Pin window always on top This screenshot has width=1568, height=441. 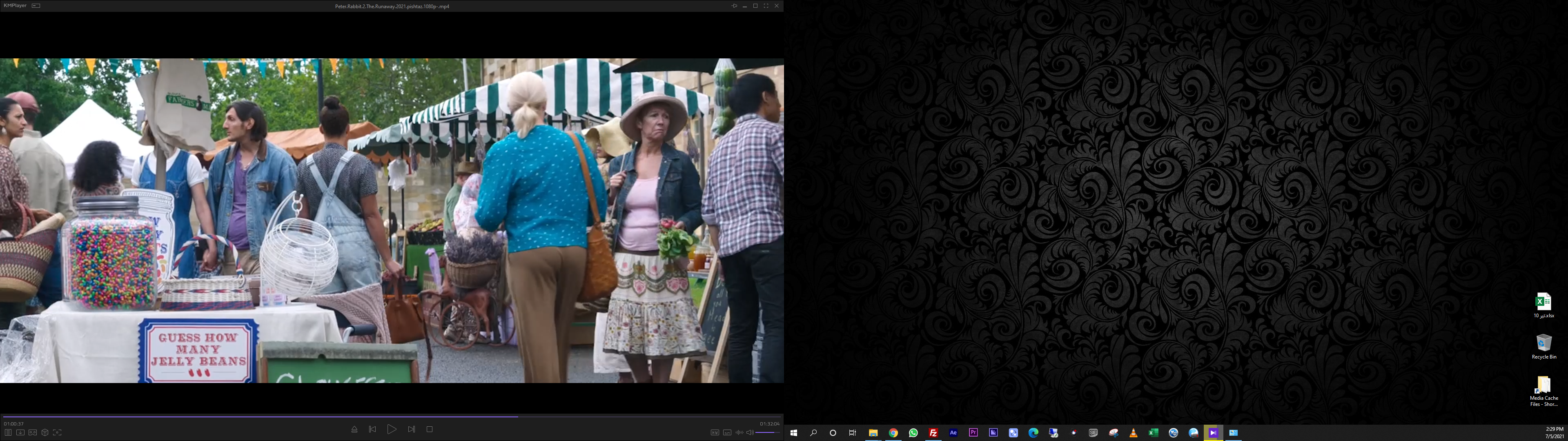coord(734,5)
